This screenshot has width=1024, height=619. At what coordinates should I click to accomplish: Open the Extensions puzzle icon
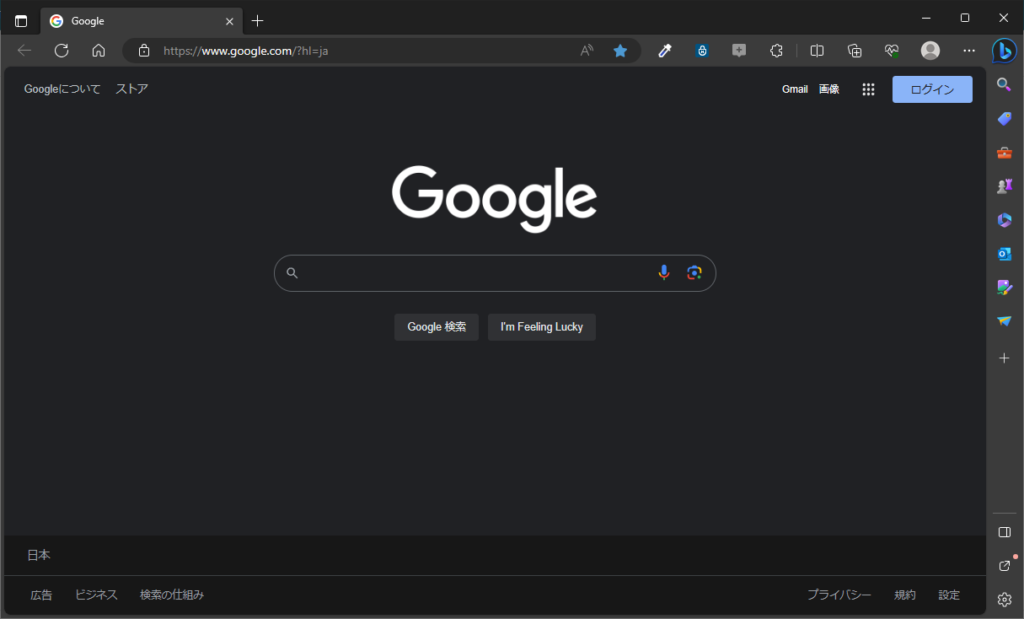[x=776, y=50]
